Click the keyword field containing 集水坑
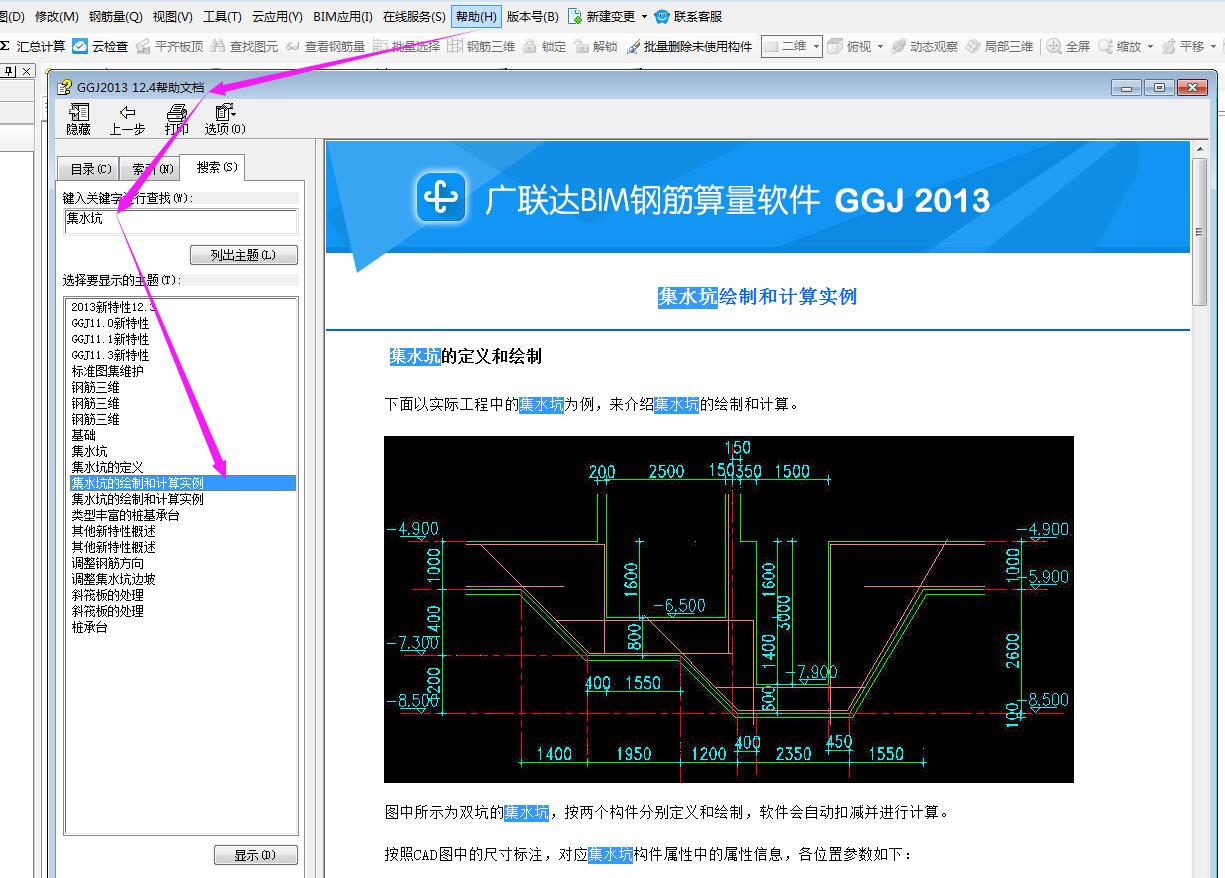This screenshot has height=878, width=1225. coord(181,221)
